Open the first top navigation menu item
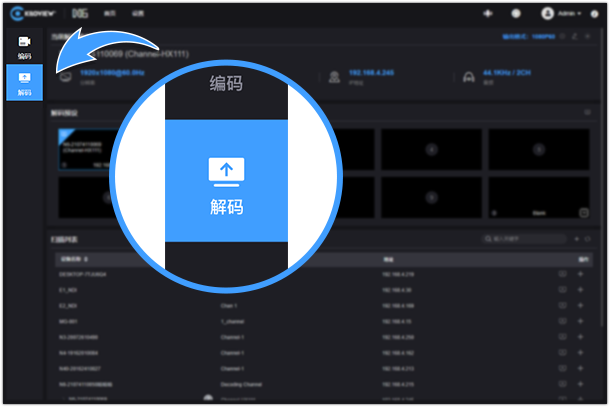Image resolution: width=610 pixels, height=407 pixels. pos(110,14)
